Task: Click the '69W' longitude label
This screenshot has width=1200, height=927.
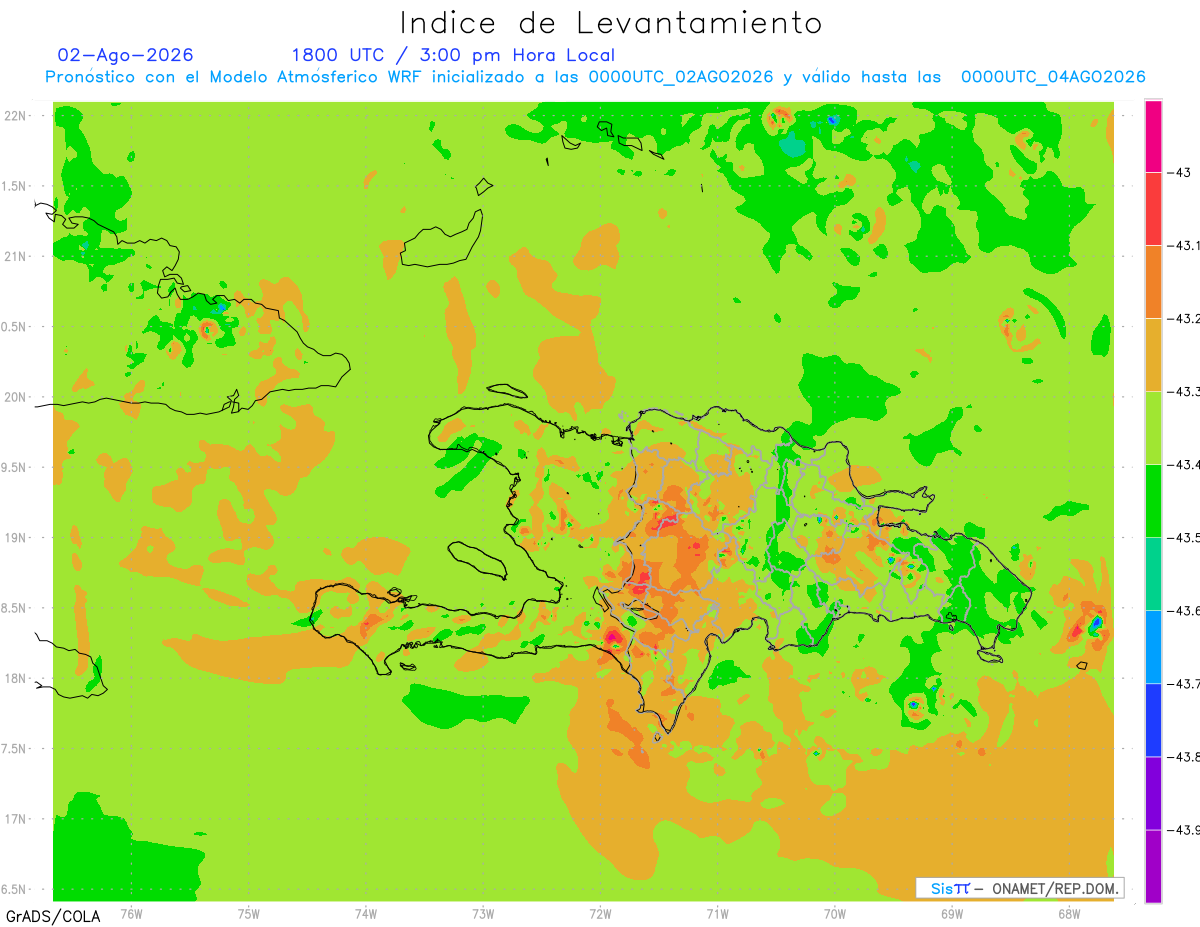Action: pos(952,914)
